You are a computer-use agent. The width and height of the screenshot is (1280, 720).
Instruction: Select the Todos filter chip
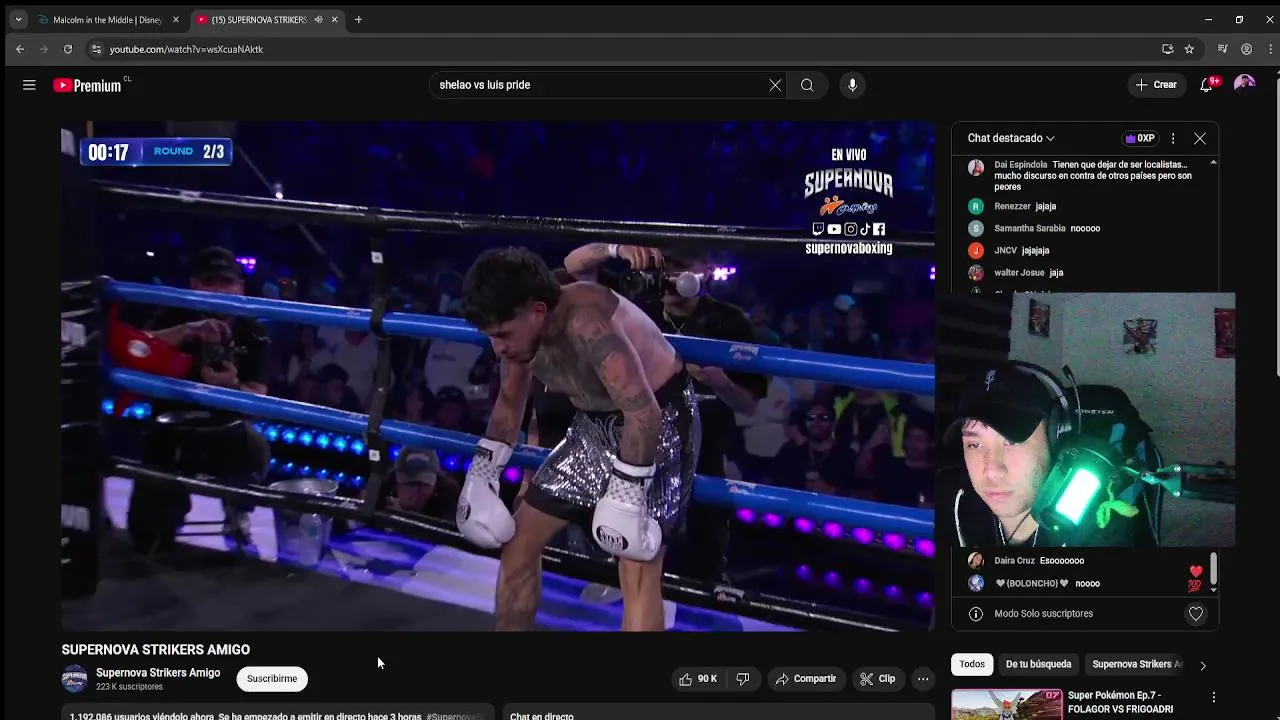click(x=972, y=664)
